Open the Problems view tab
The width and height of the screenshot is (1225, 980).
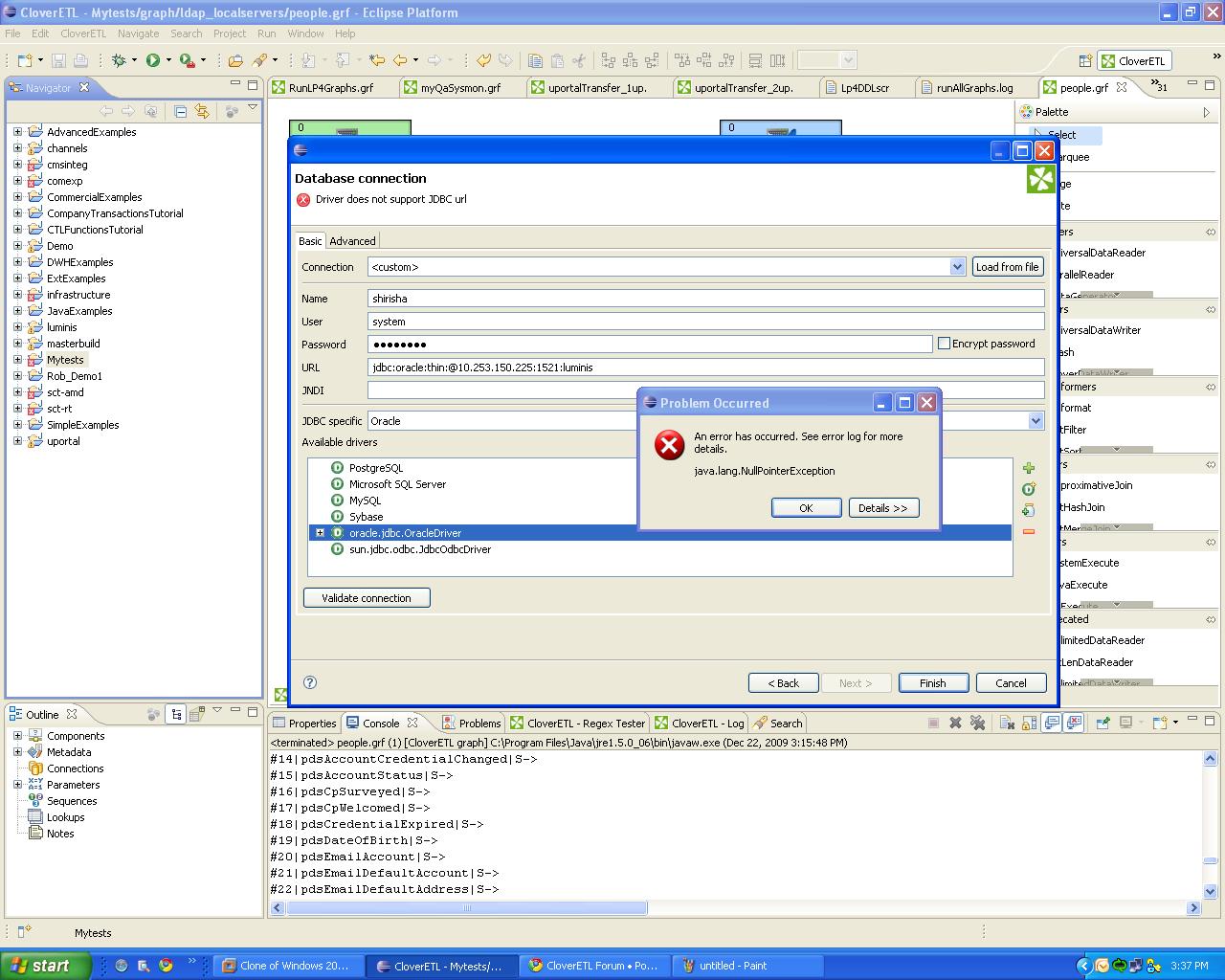coord(471,724)
